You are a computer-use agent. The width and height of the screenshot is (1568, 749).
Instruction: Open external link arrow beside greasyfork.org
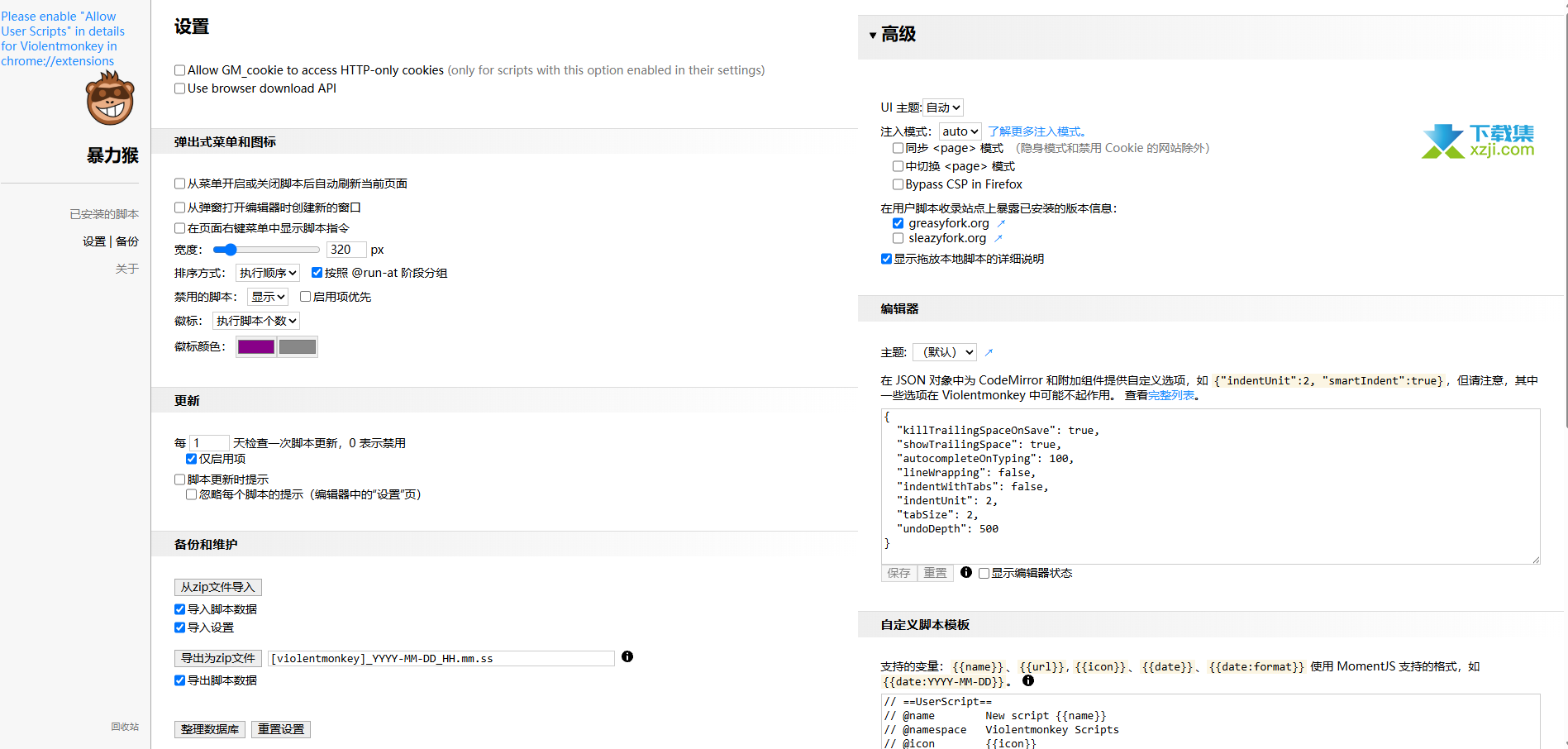(1001, 223)
